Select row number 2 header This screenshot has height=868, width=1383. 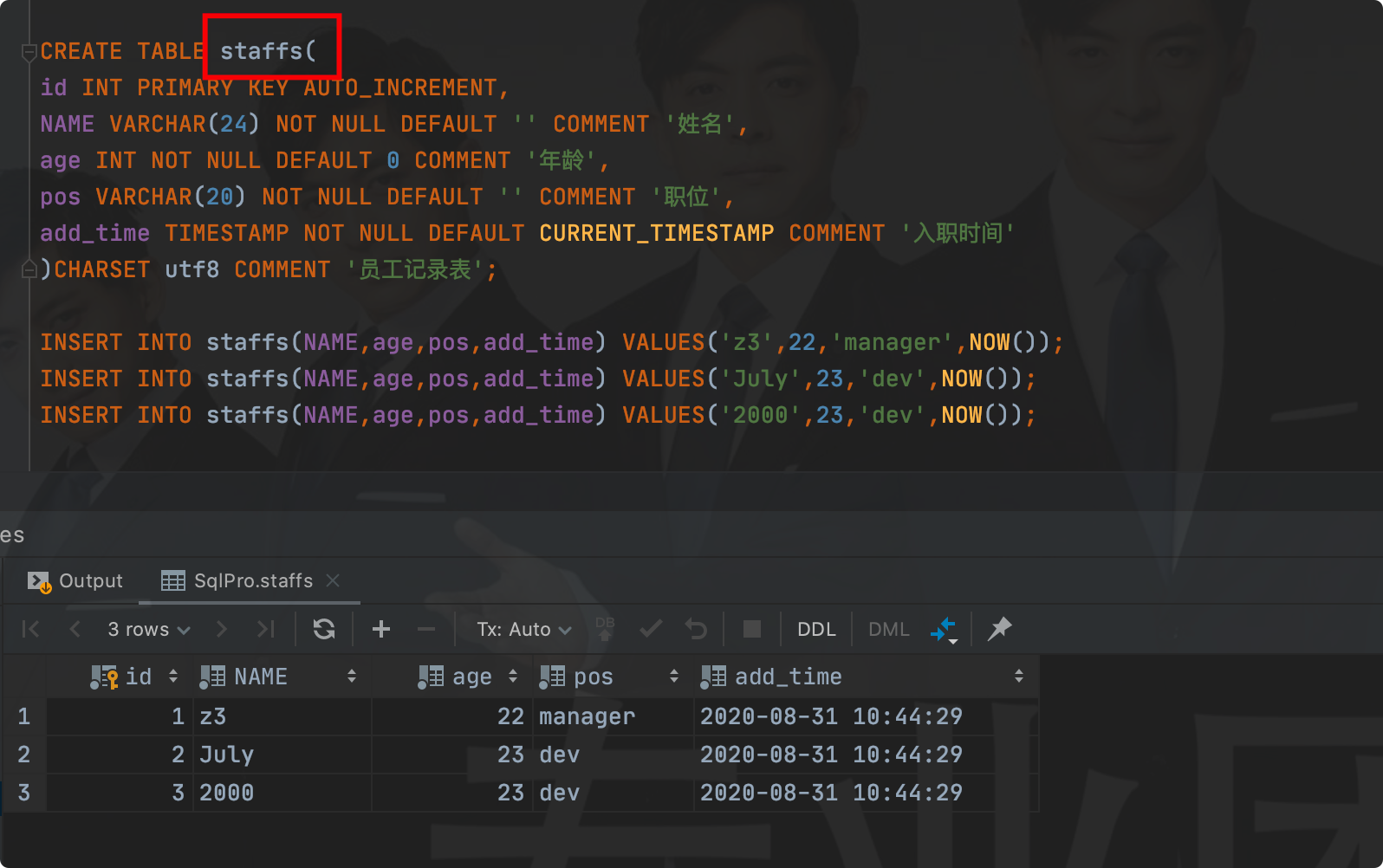pos(24,755)
